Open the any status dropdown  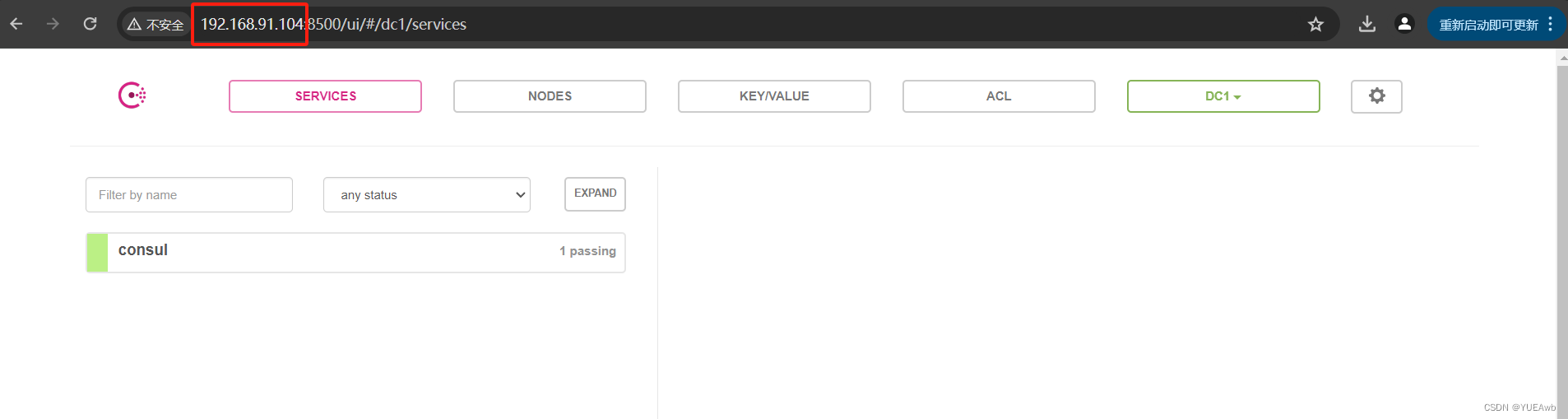coord(427,195)
